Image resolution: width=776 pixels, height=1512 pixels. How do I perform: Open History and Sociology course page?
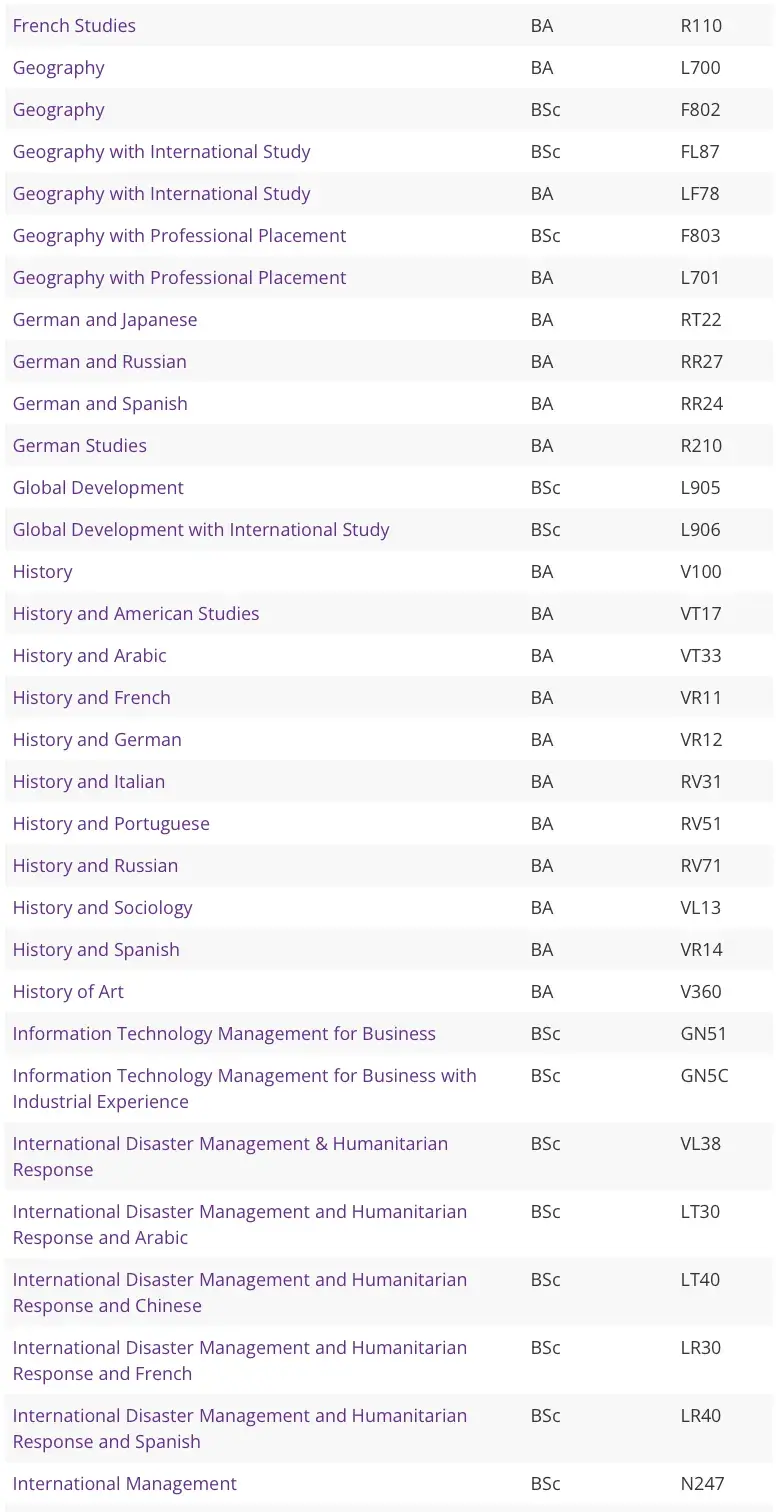coord(102,908)
